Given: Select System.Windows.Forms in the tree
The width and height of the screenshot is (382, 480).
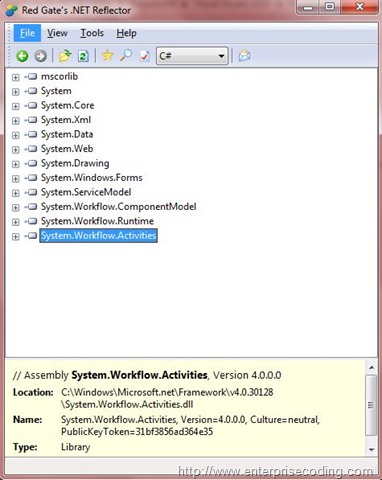Looking at the screenshot, I should click(92, 178).
